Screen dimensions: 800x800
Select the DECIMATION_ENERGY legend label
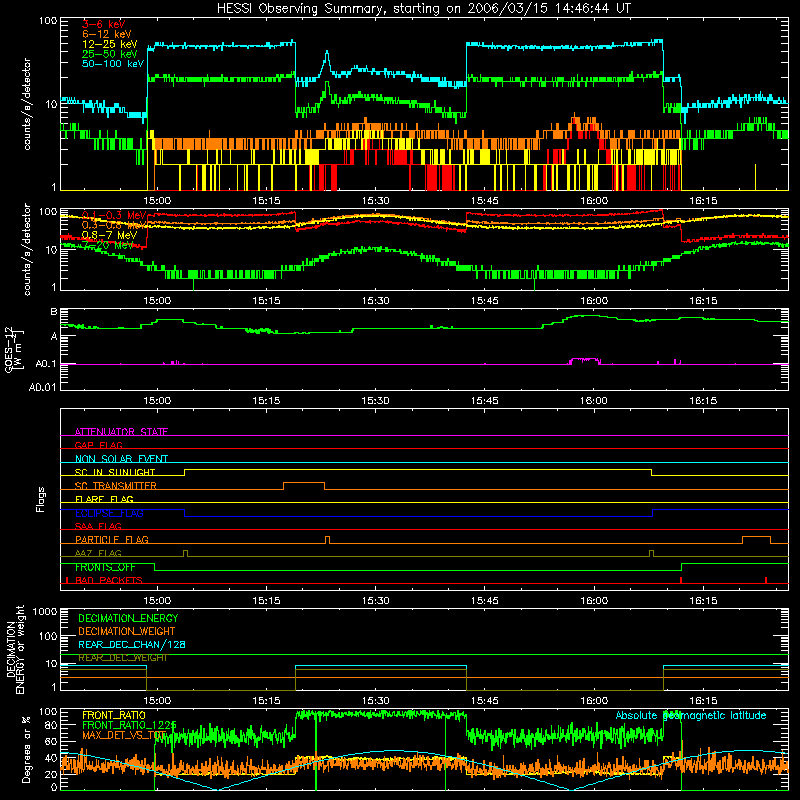point(128,618)
